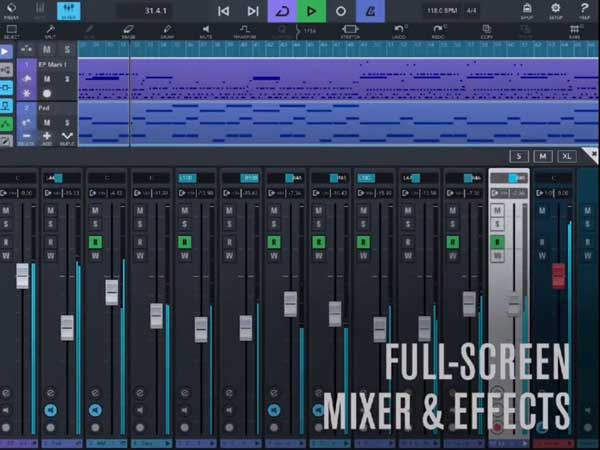The width and height of the screenshot is (600, 450).
Task: Open the Help question mark icon
Action: [584, 10]
